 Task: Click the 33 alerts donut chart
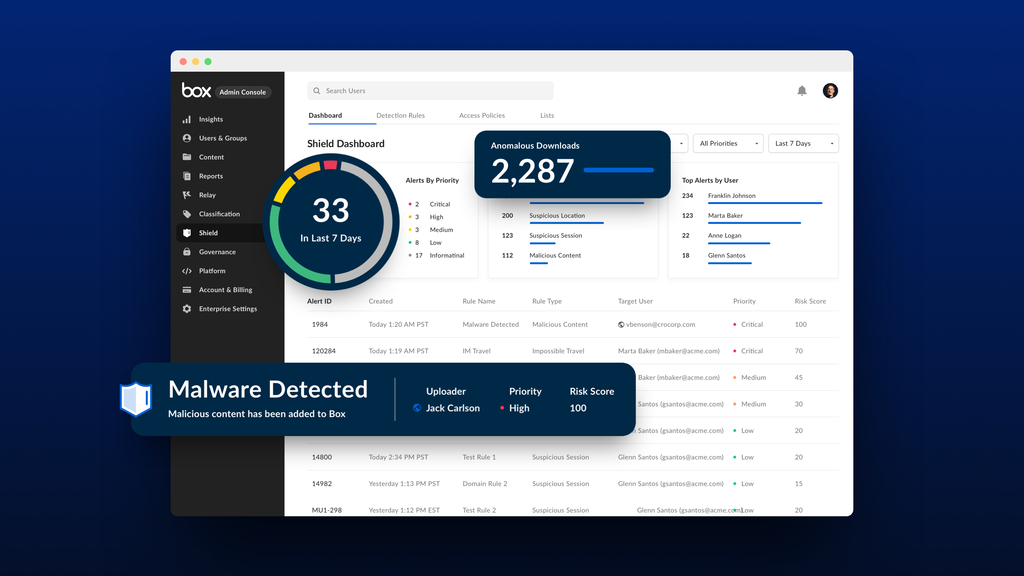pos(331,222)
